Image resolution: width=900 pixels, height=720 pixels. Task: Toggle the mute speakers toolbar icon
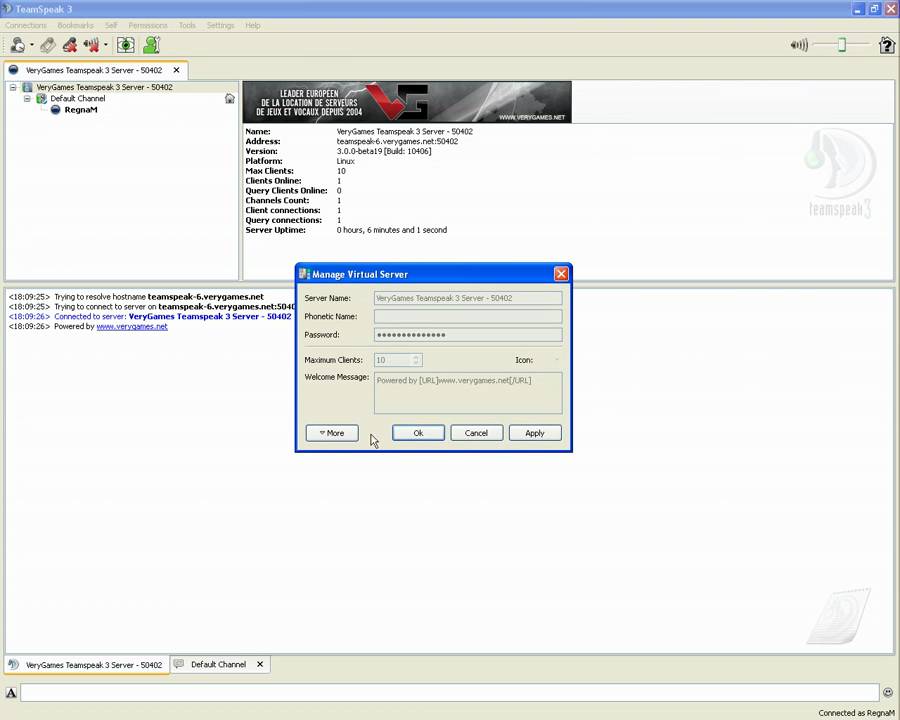pos(91,45)
